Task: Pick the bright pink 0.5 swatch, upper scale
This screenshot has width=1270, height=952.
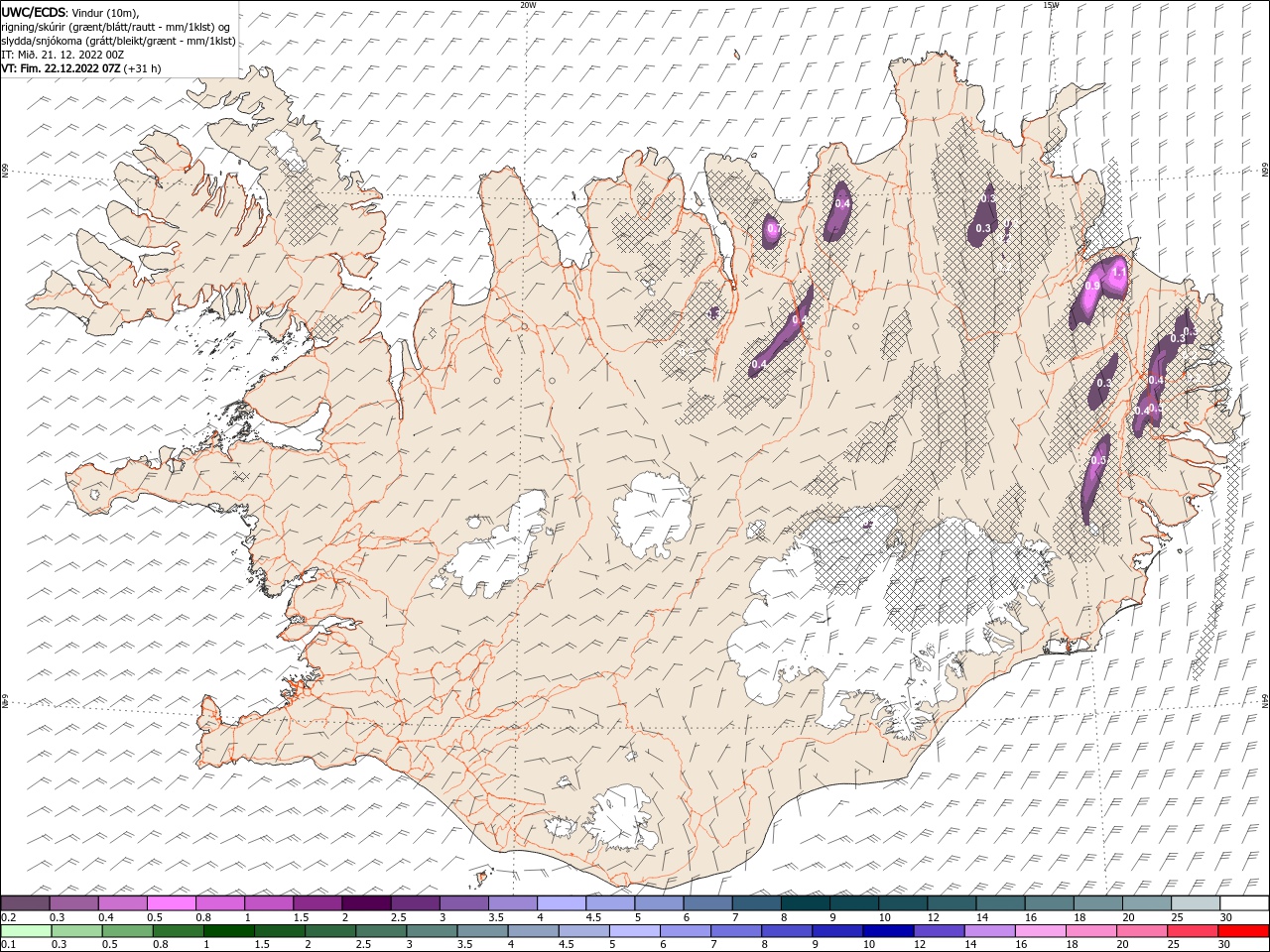Action: (x=171, y=903)
